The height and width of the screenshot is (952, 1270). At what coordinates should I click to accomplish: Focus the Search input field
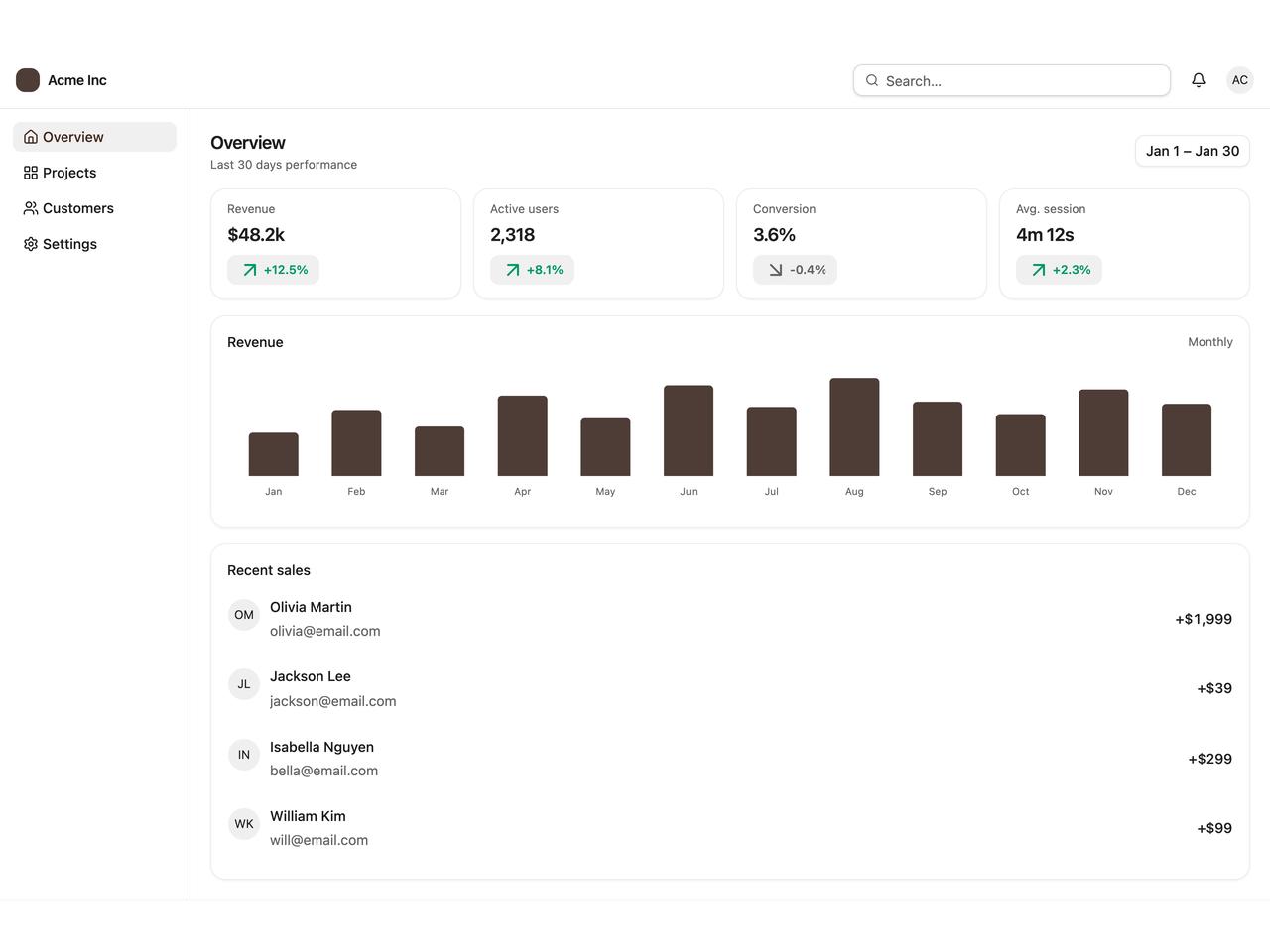click(x=1012, y=80)
